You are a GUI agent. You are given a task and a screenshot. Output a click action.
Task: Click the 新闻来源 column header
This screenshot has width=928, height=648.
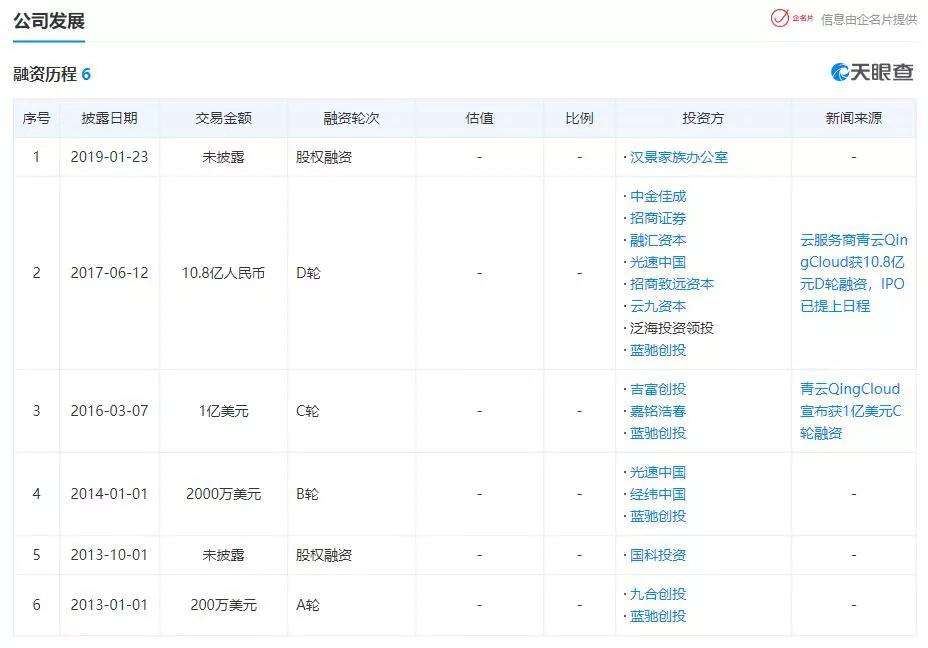854,118
